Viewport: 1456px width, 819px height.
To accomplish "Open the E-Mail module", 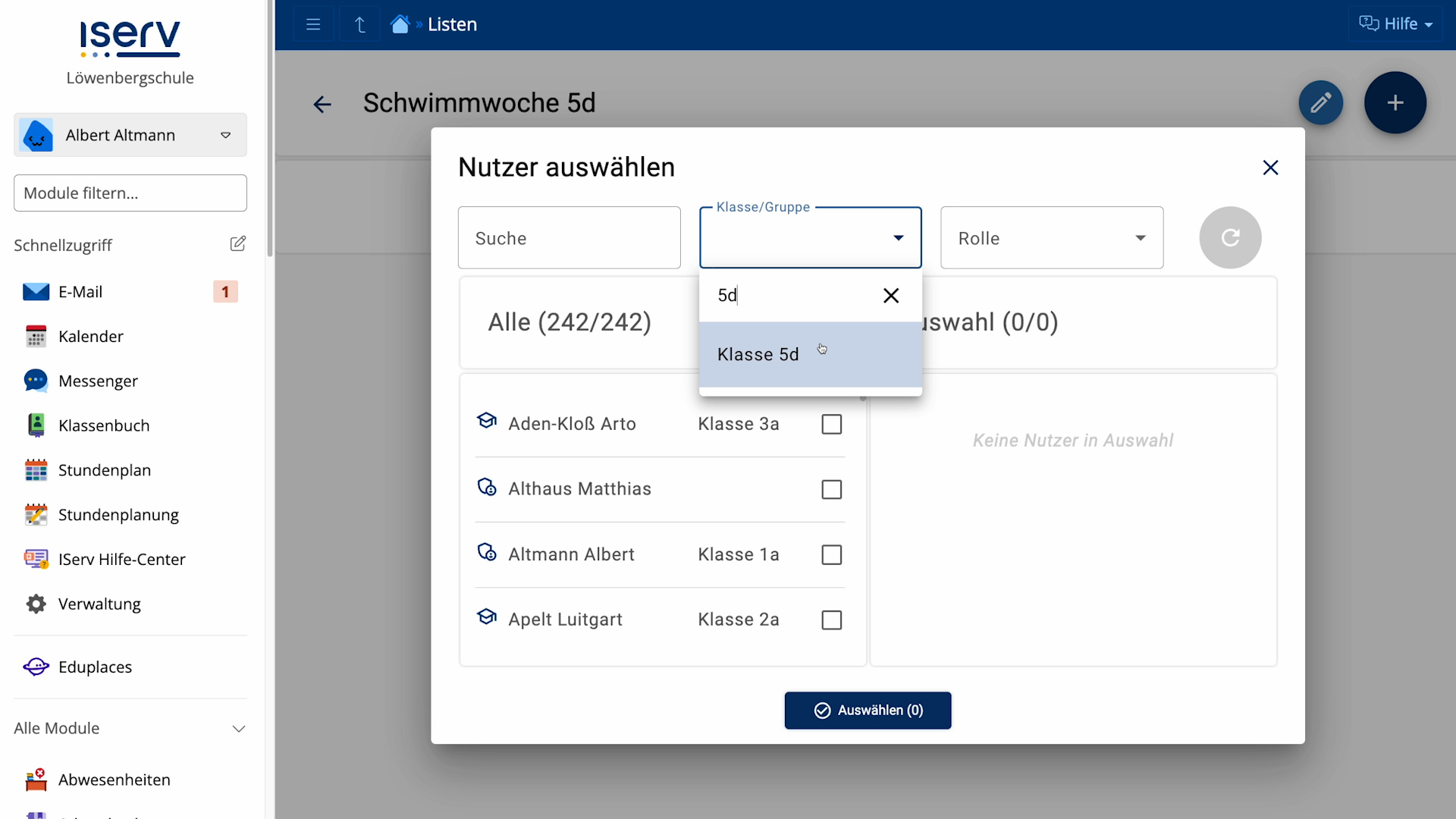I will (x=80, y=291).
